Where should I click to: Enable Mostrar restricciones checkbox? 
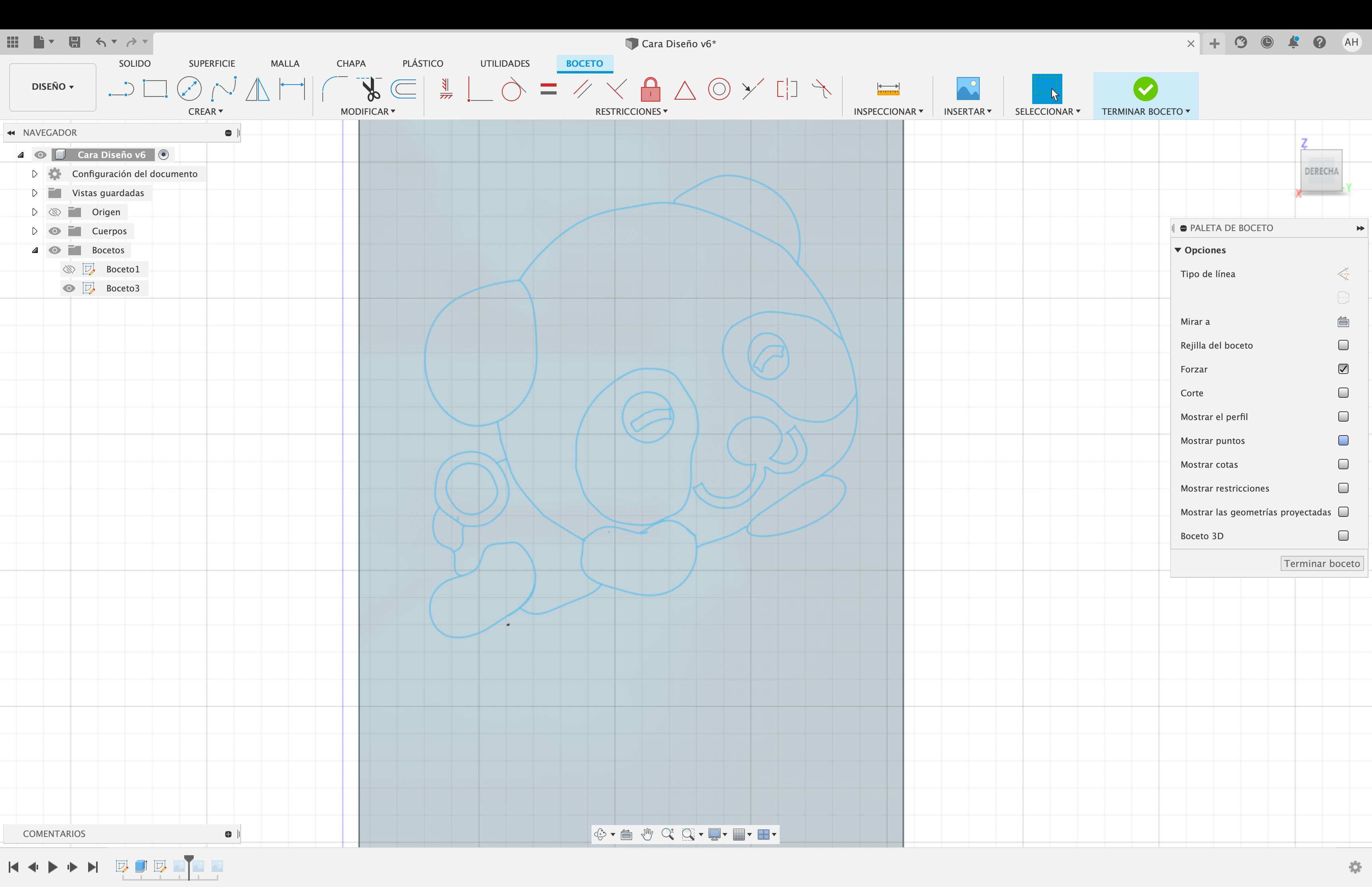pos(1343,488)
